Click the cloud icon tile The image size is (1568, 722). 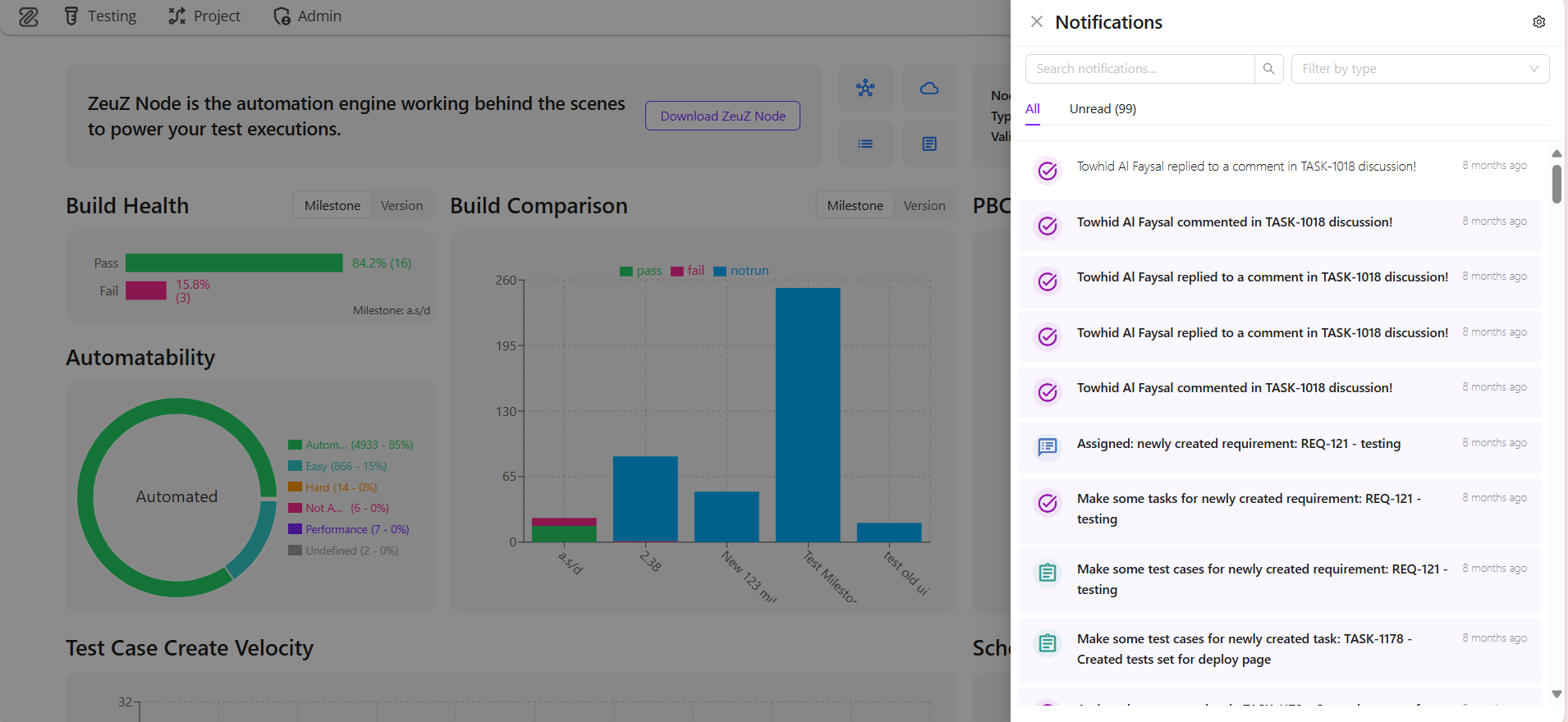tap(928, 89)
